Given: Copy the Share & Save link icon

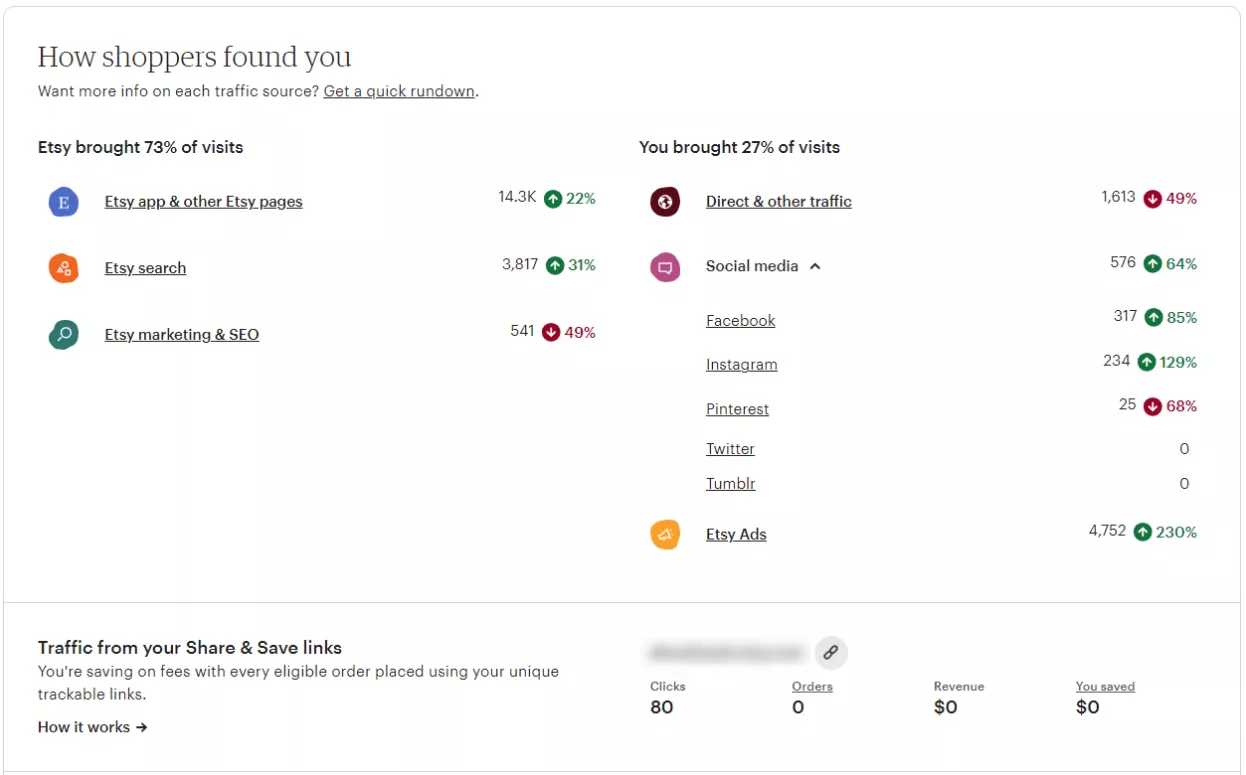Looking at the screenshot, I should click(x=831, y=653).
